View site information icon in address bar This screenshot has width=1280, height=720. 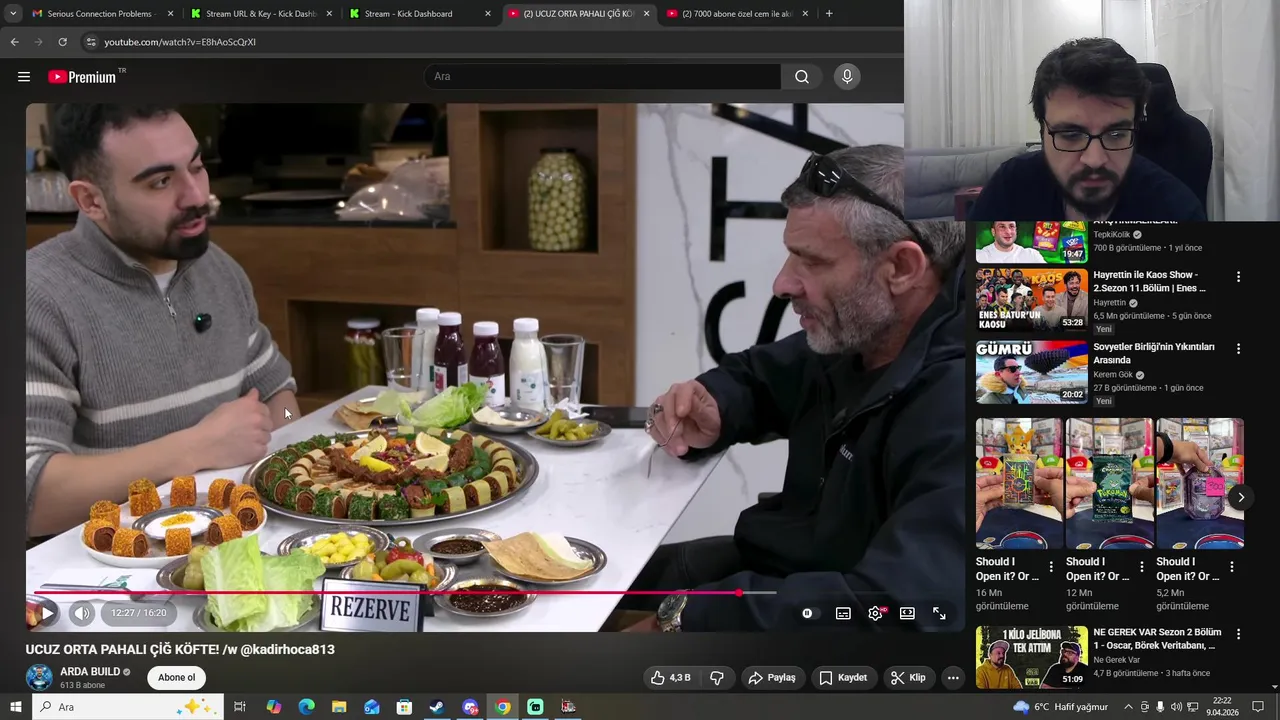(90, 42)
